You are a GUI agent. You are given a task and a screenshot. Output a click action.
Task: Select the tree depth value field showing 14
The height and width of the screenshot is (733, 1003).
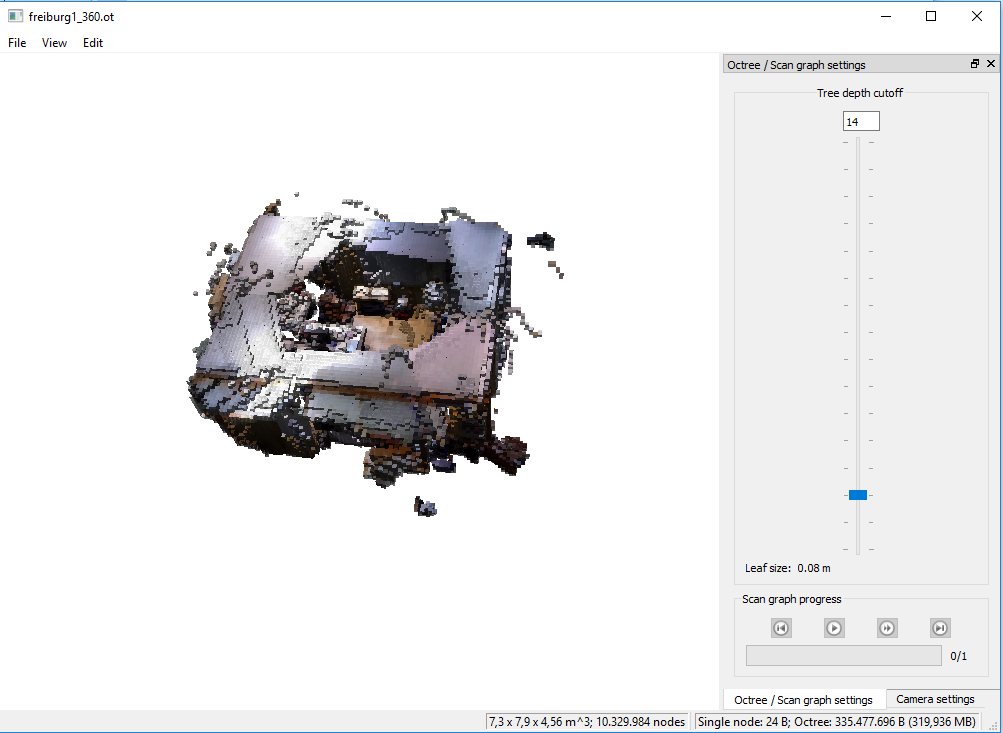click(860, 120)
